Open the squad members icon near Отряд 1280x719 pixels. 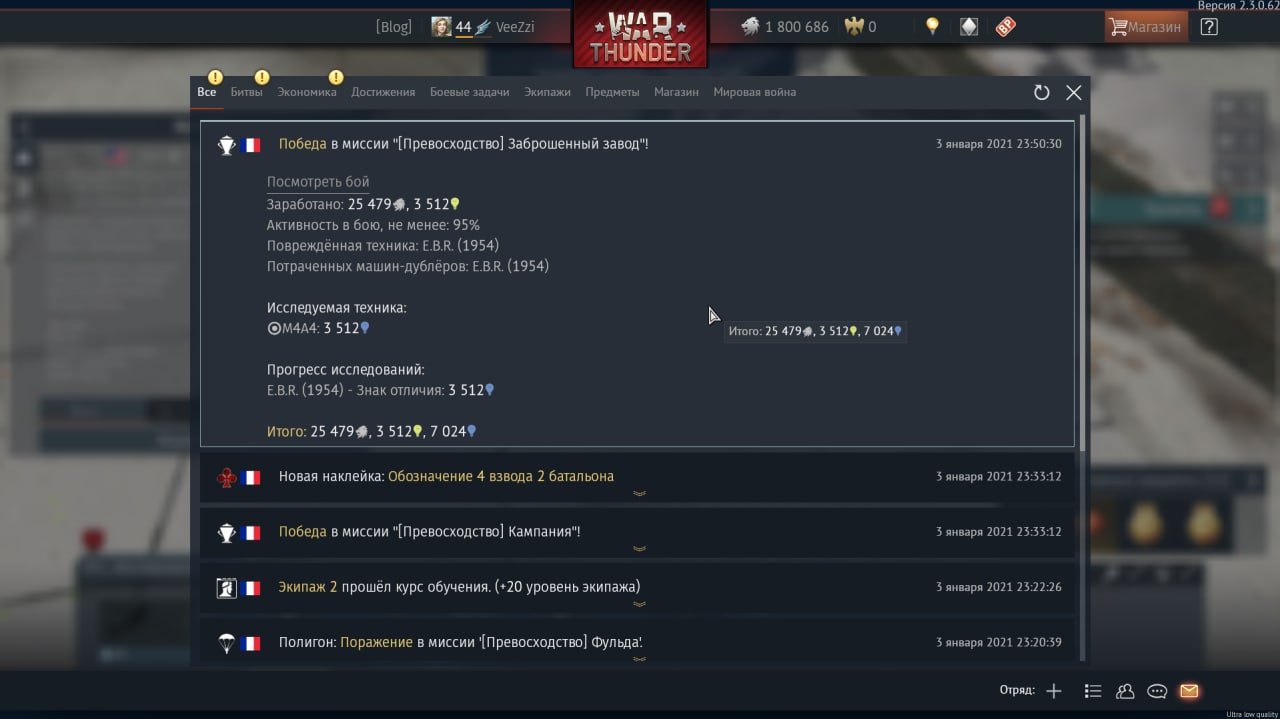[x=1125, y=691]
